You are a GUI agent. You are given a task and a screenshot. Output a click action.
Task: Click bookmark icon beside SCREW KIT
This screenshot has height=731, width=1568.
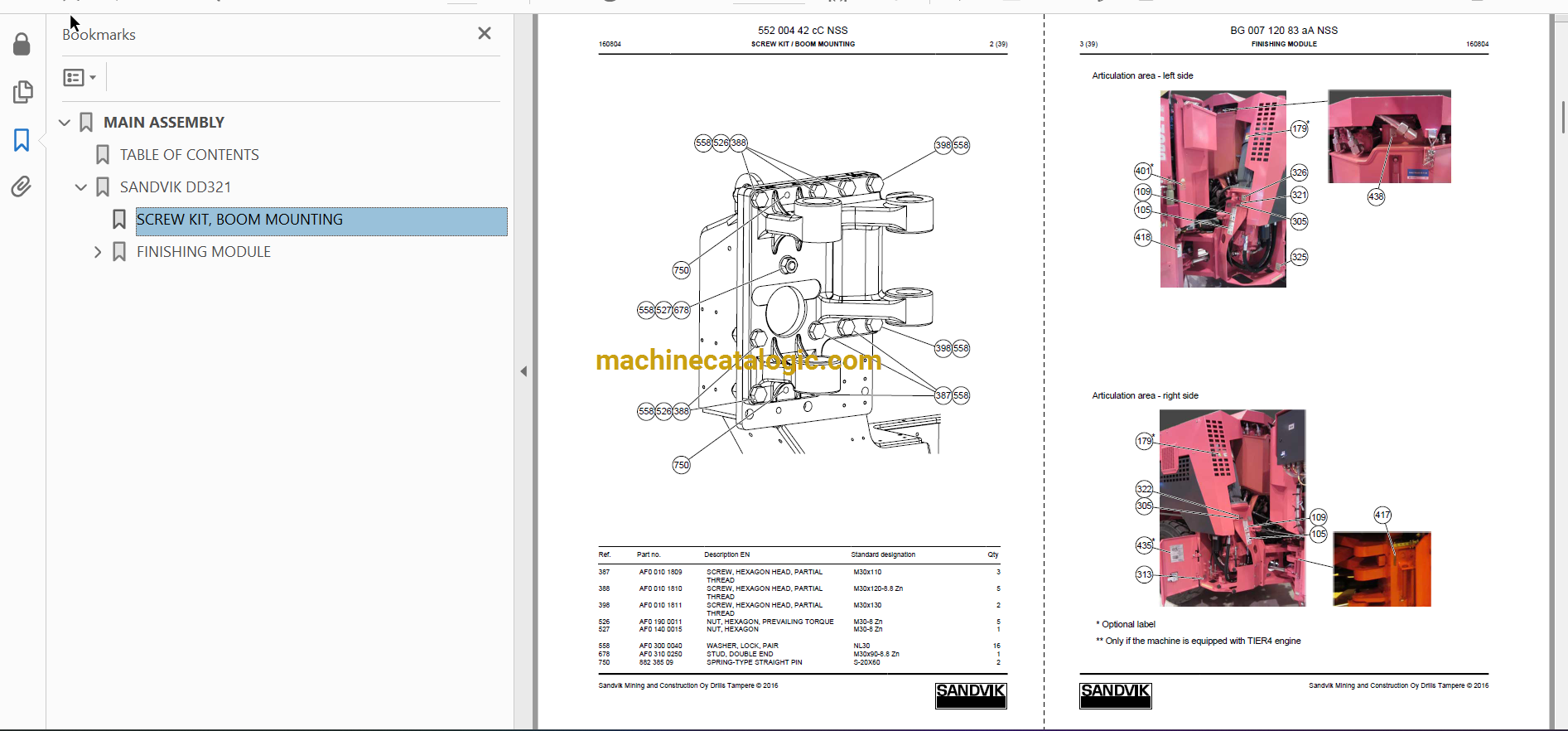click(x=119, y=220)
